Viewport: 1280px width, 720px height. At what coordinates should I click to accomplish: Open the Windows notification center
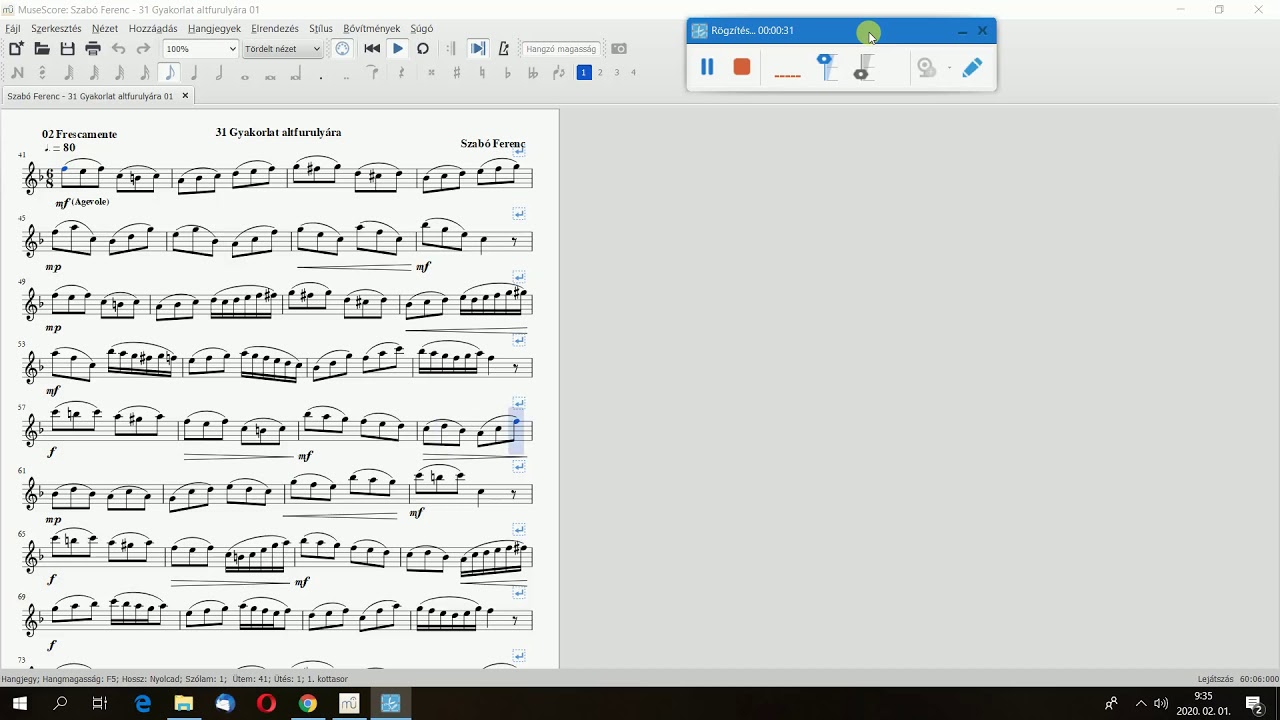pos(1254,704)
